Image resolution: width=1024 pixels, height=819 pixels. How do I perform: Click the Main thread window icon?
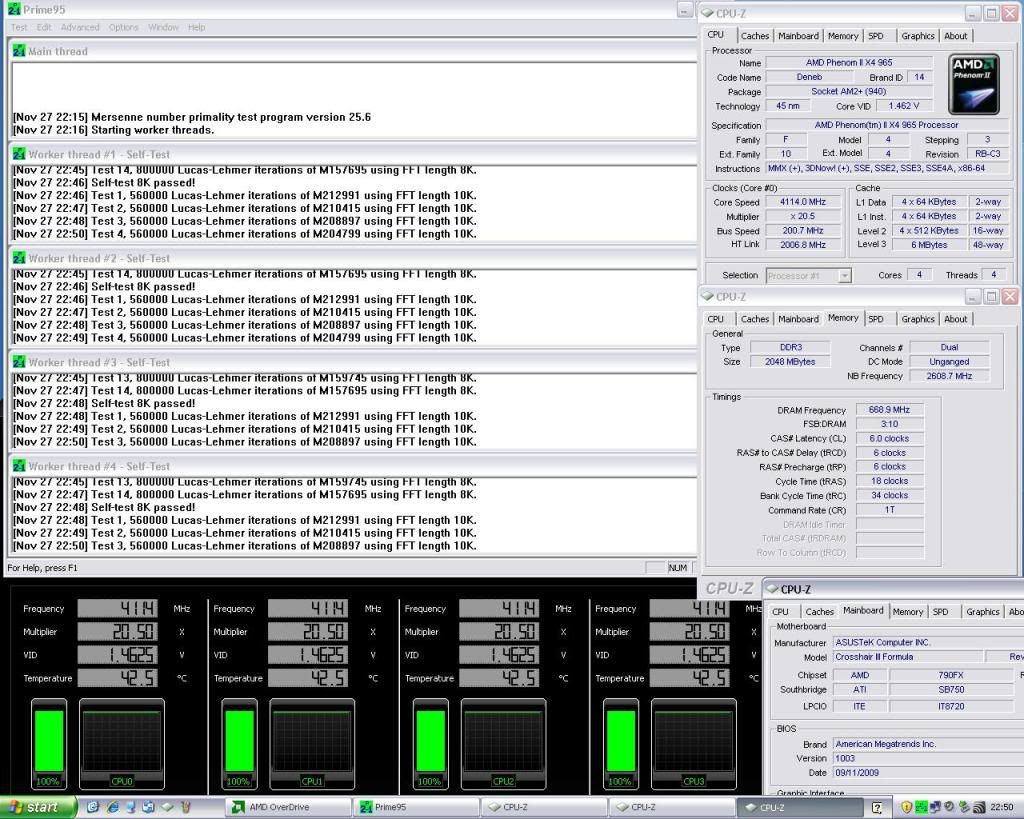coord(19,51)
